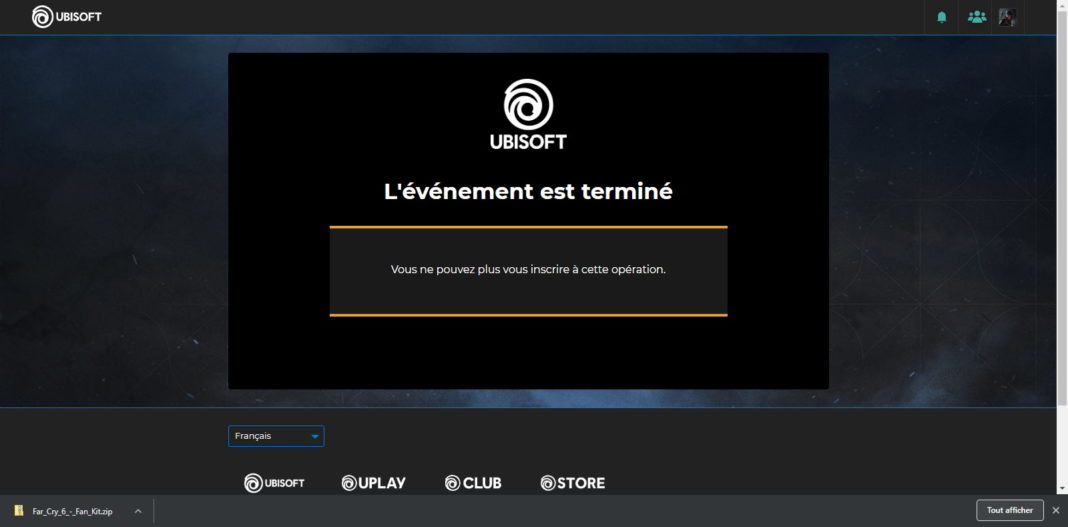The image size is (1068, 527).
Task: Click the zip file icon in downloads bar
Action: pos(19,510)
